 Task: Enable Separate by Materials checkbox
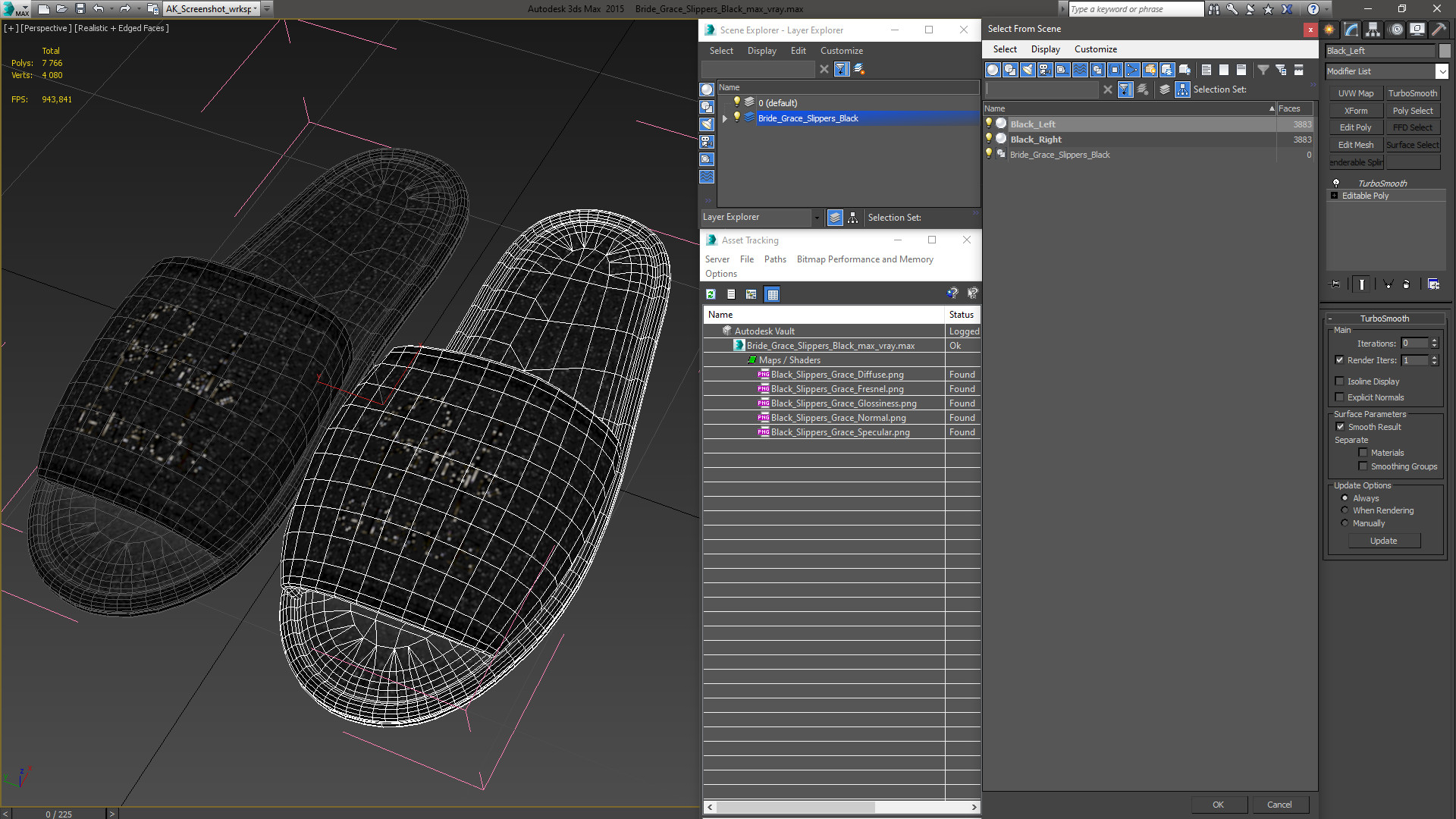coord(1363,453)
